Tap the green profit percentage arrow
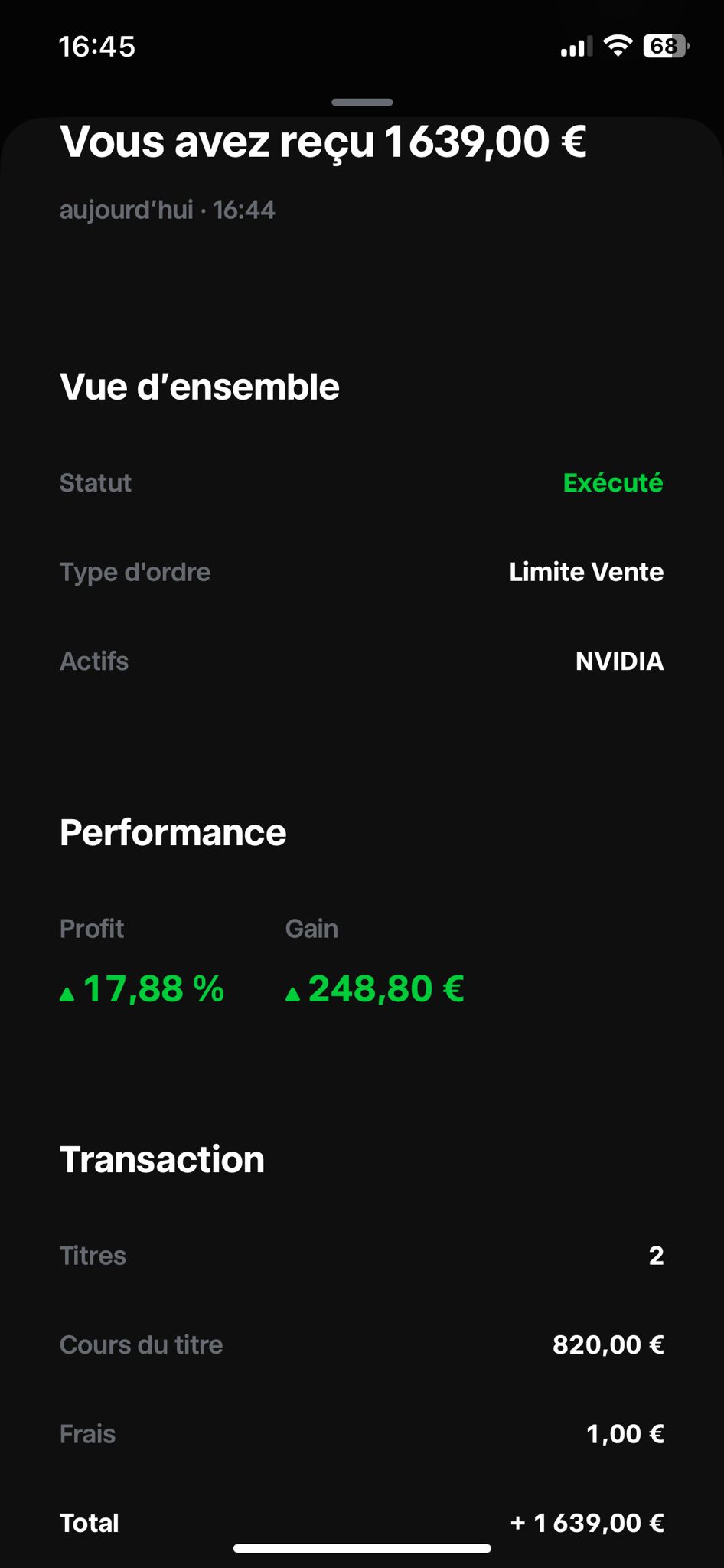Screen dimensions: 724x1568 (x=67, y=994)
